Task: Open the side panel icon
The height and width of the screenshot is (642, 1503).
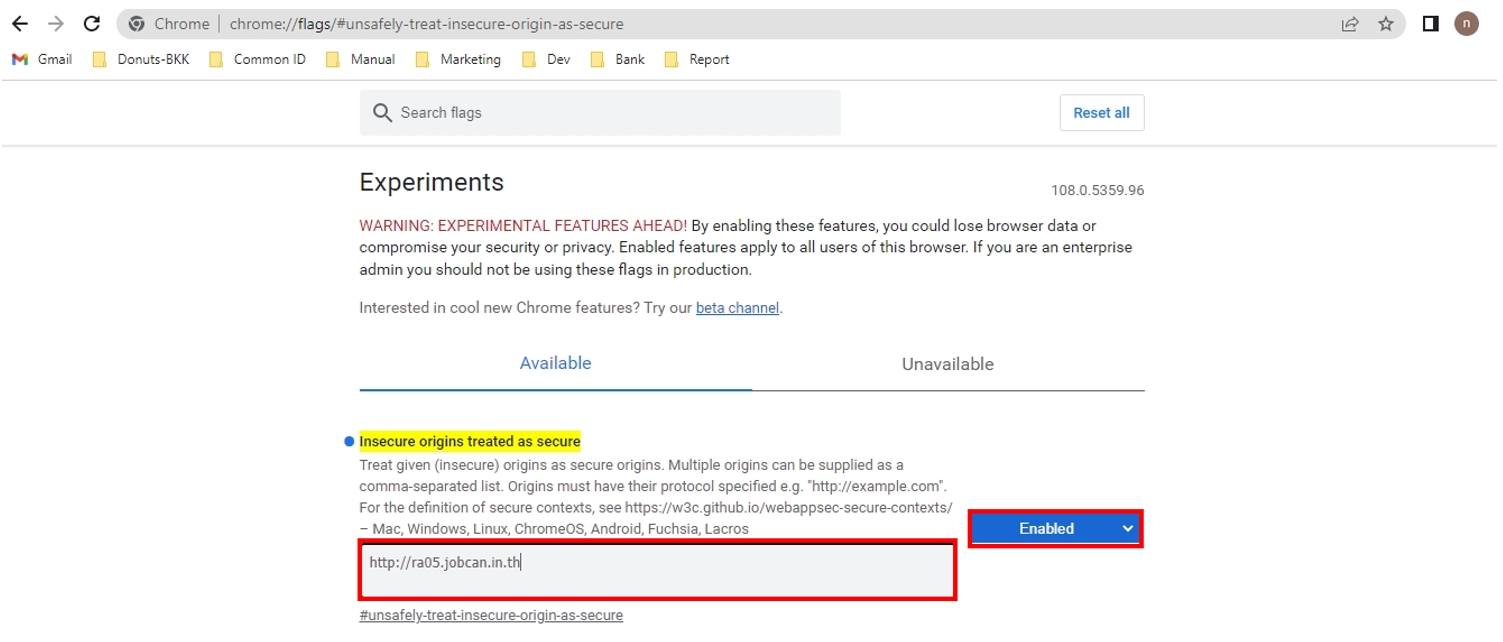Action: click(1430, 24)
